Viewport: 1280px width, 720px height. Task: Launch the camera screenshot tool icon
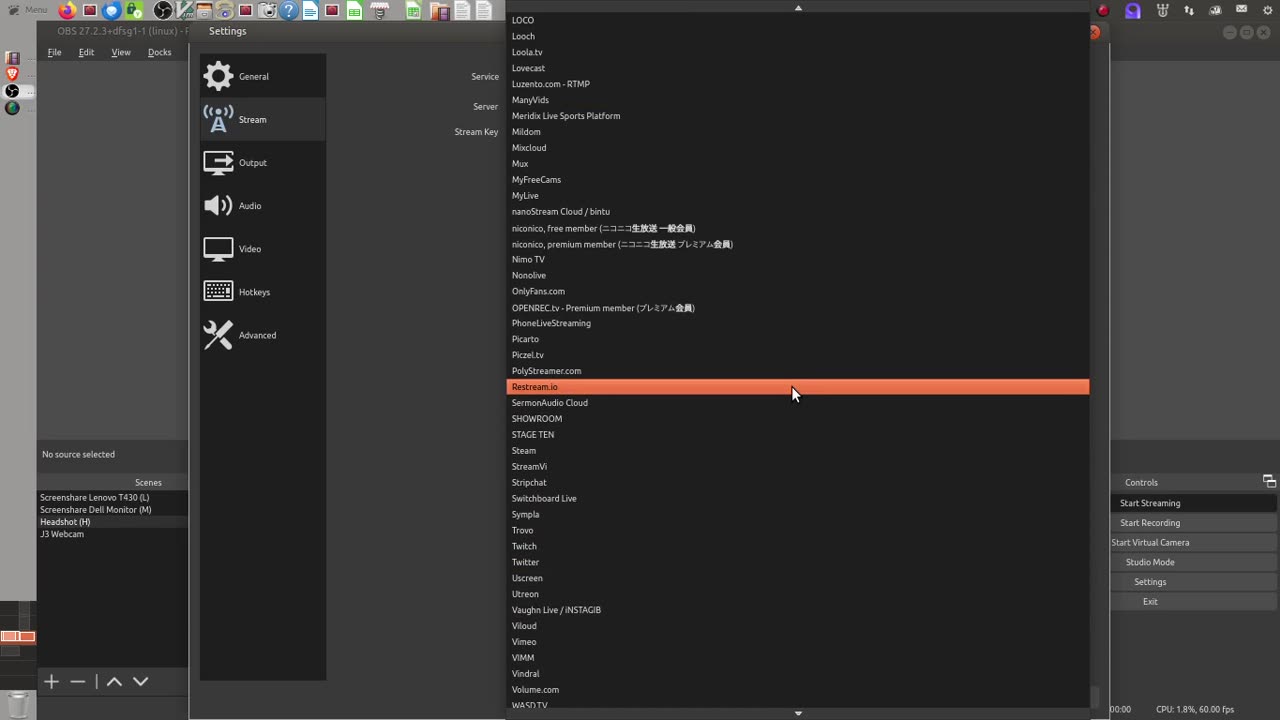click(x=267, y=10)
